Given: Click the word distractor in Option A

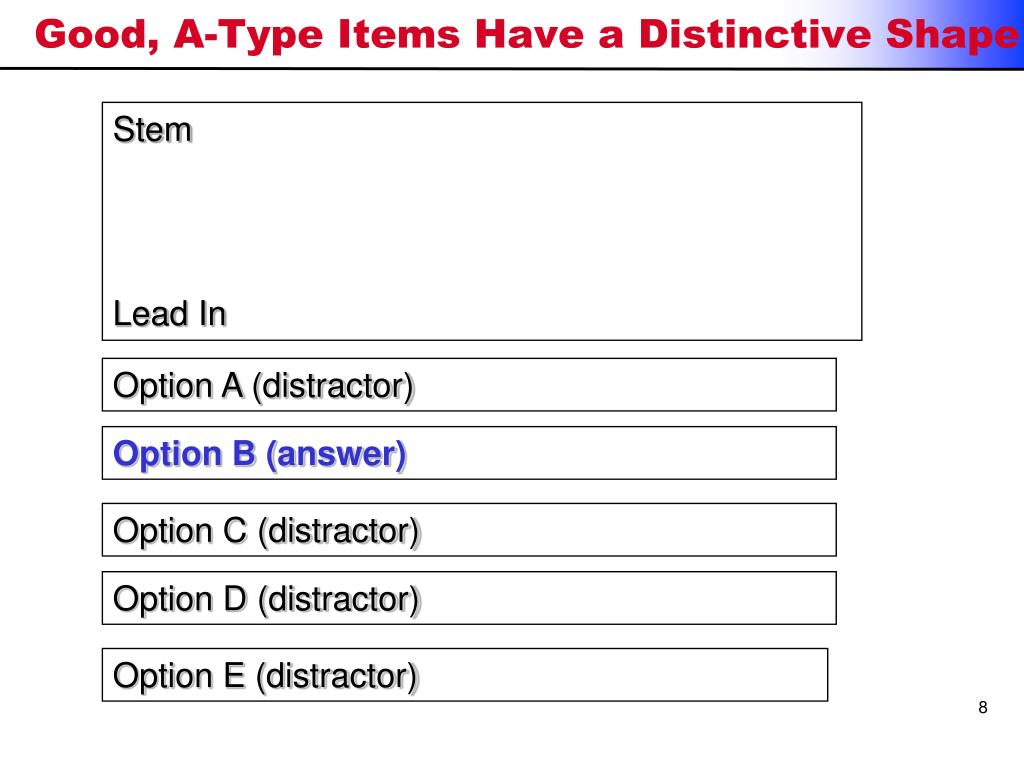Looking at the screenshot, I should point(333,386).
